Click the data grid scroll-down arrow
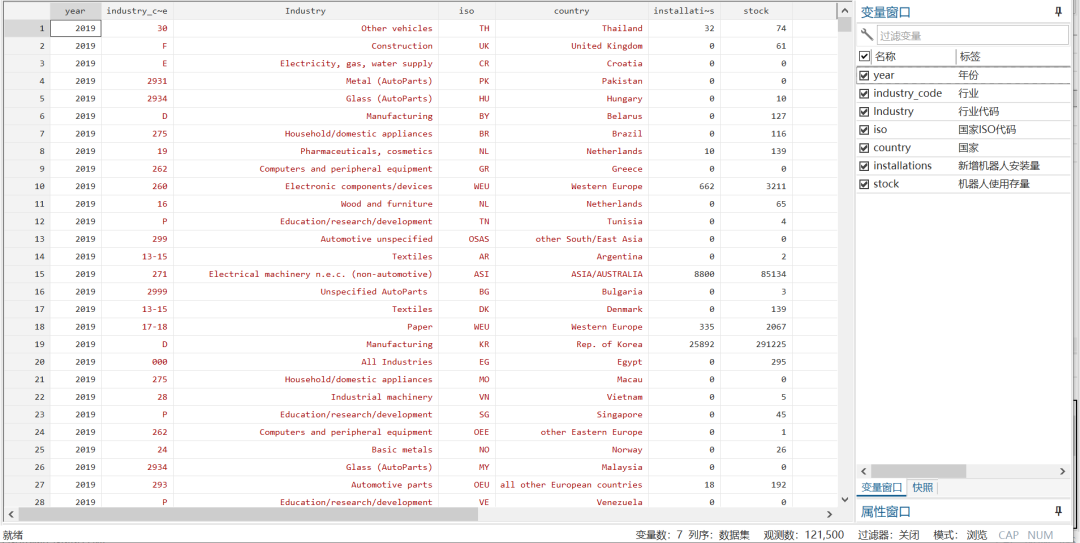This screenshot has width=1080, height=543. pos(844,500)
